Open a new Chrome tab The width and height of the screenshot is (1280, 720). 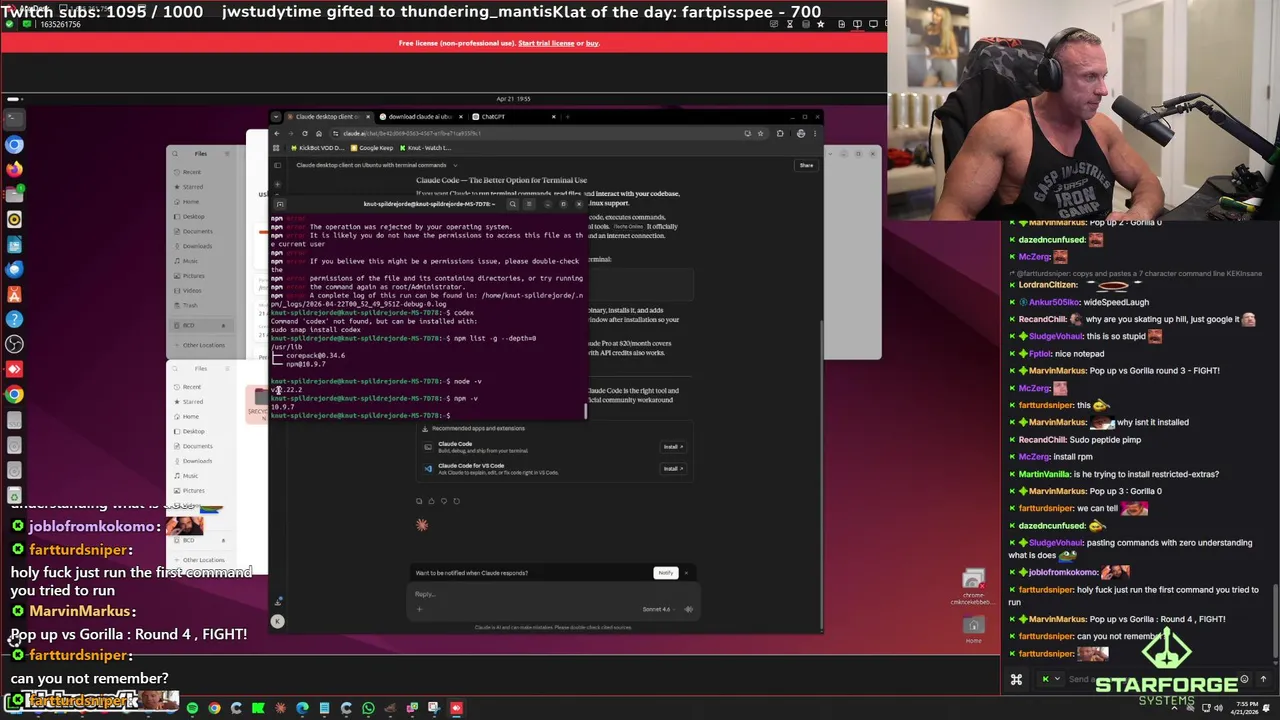click(567, 117)
